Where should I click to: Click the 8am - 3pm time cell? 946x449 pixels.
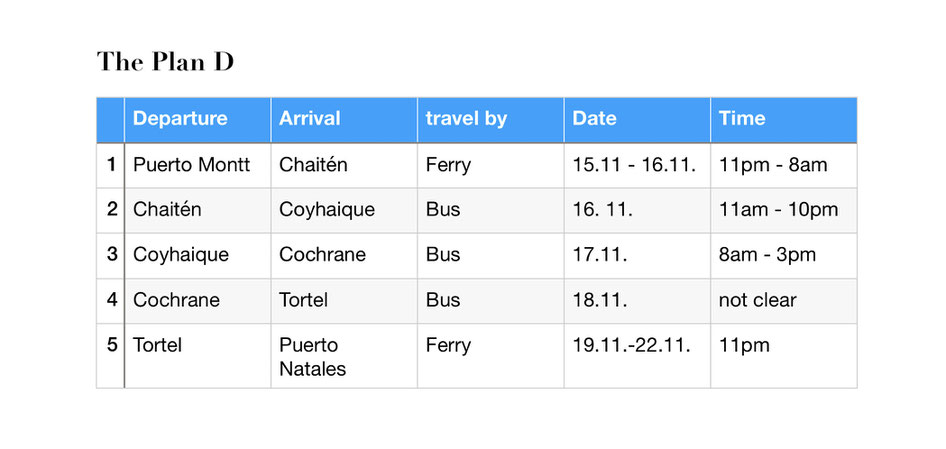pyautogui.click(x=784, y=256)
